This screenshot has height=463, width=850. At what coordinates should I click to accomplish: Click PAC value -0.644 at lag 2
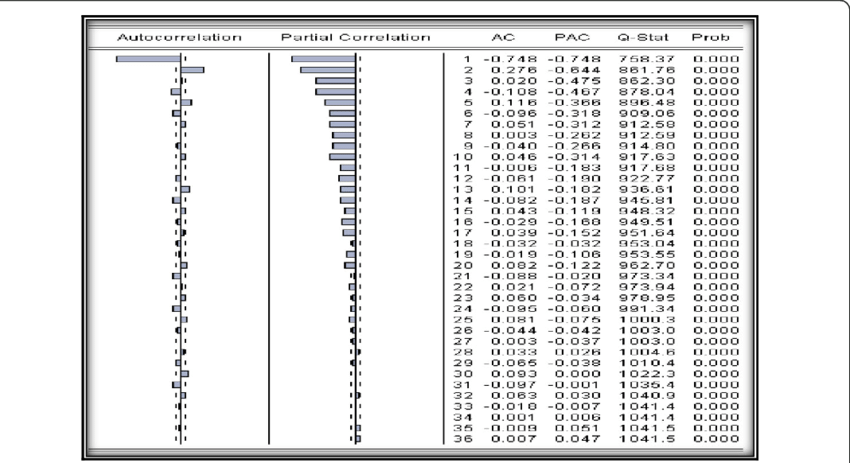pyautogui.click(x=574, y=70)
